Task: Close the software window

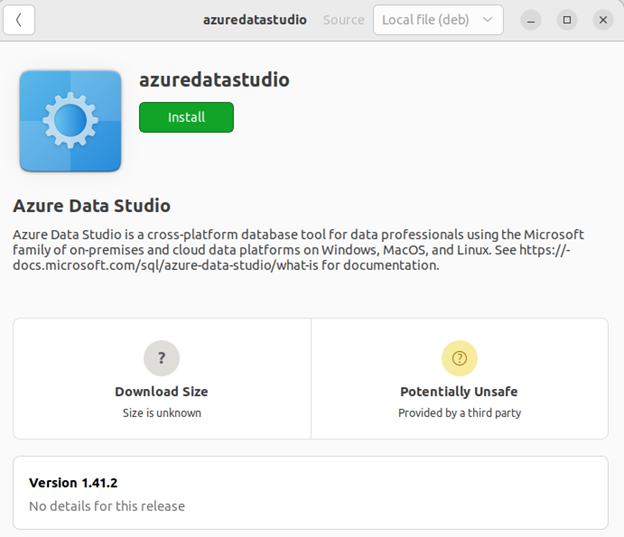Action: (603, 20)
